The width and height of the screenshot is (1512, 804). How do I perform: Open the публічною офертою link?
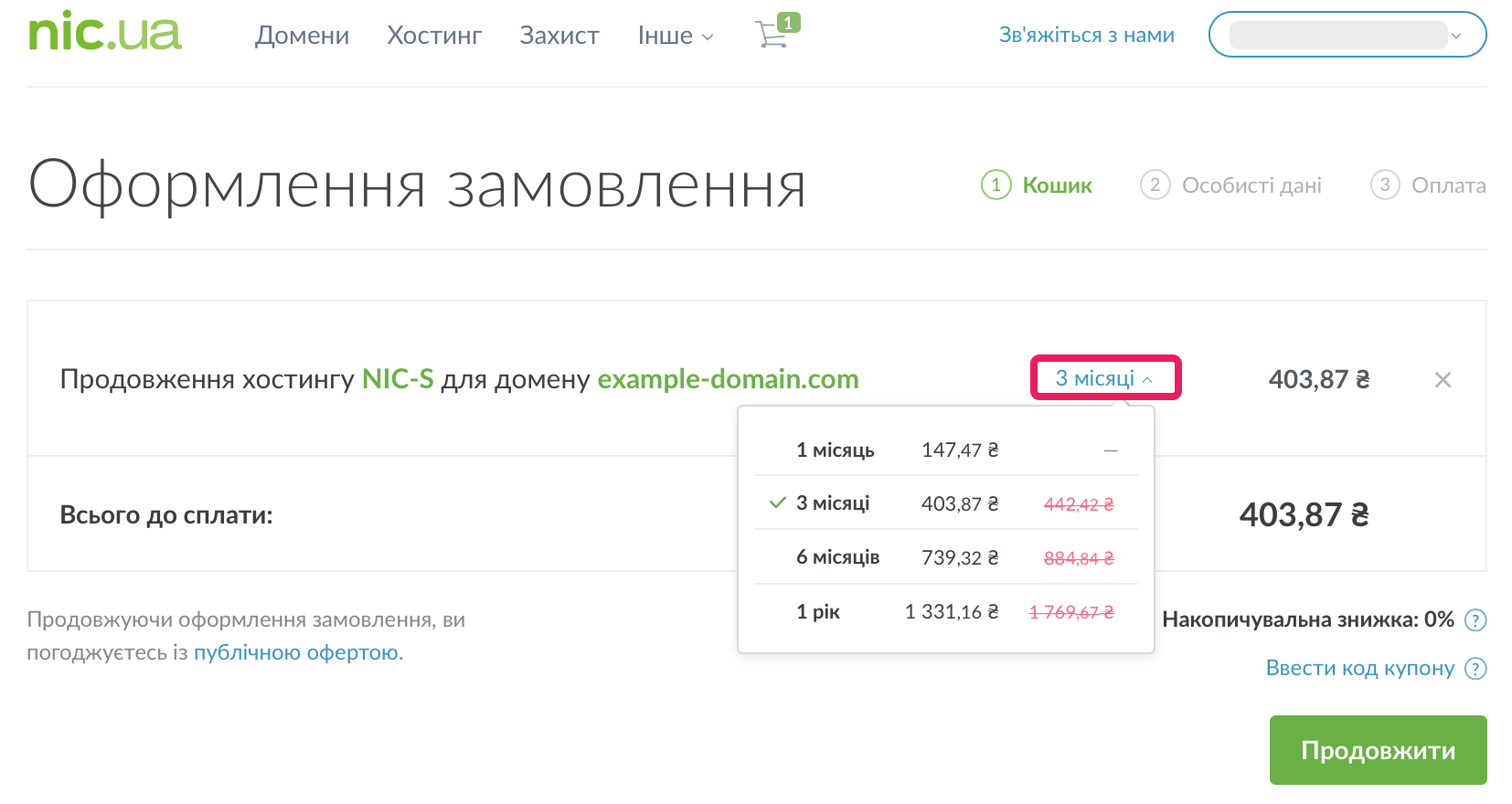(296, 652)
